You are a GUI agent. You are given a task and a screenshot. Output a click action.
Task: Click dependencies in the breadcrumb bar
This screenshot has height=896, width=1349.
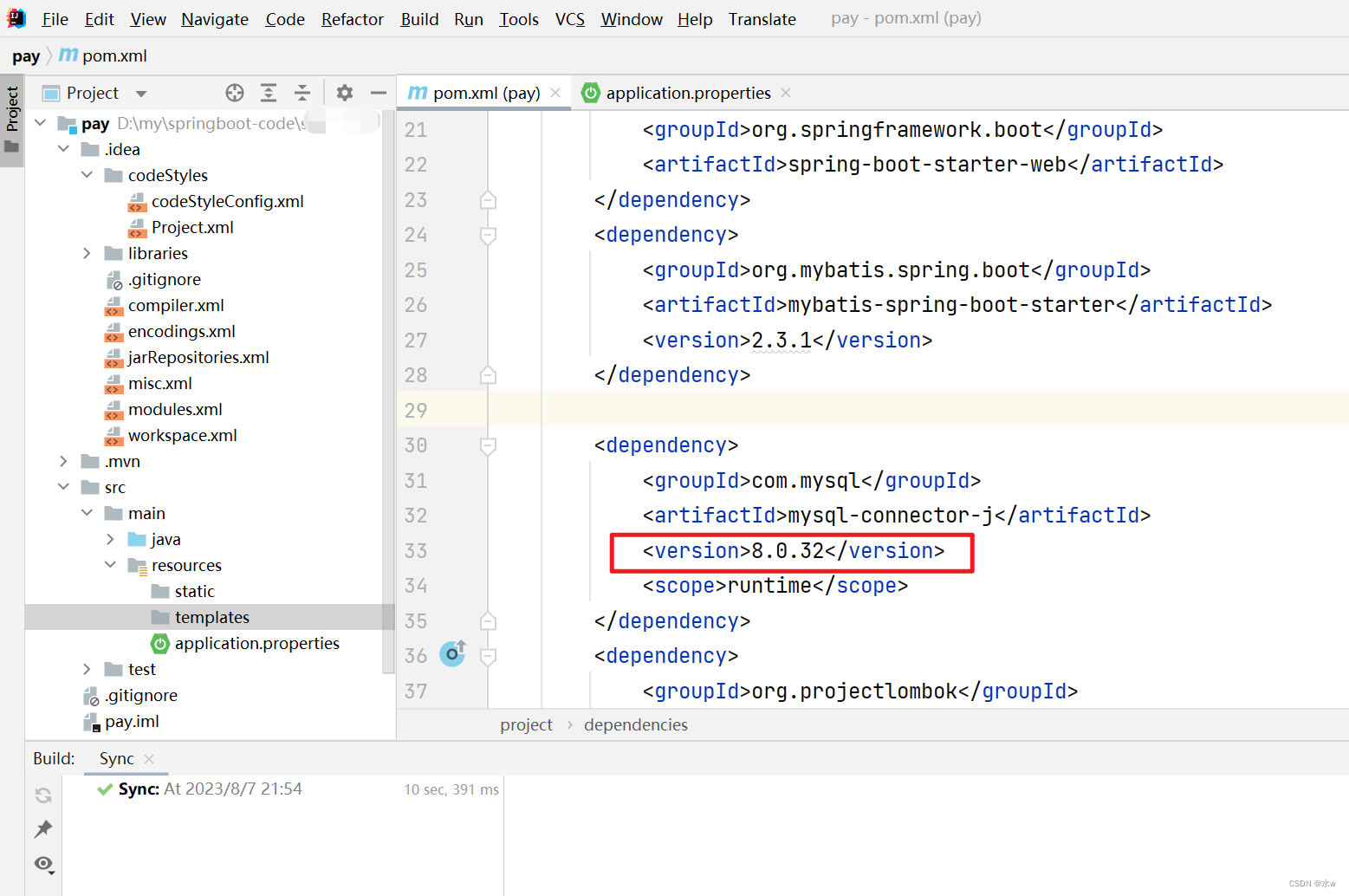(x=635, y=724)
